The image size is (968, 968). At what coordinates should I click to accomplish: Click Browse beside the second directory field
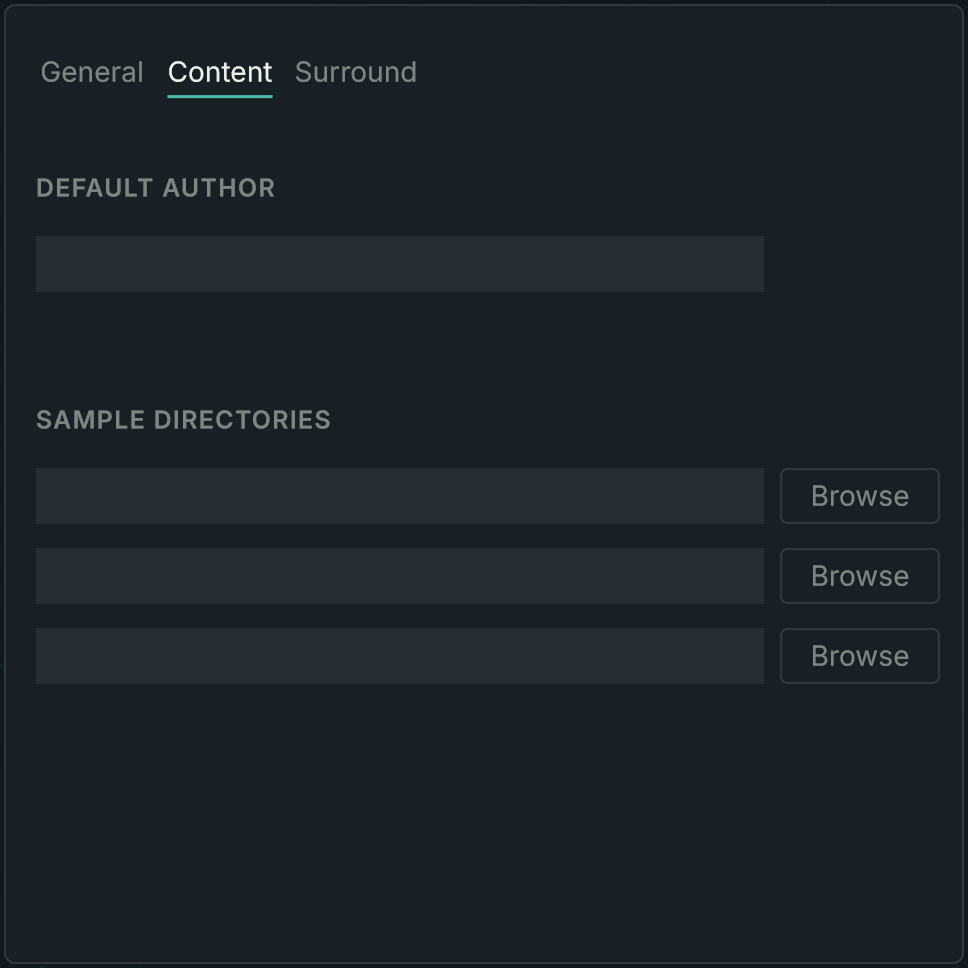(860, 576)
